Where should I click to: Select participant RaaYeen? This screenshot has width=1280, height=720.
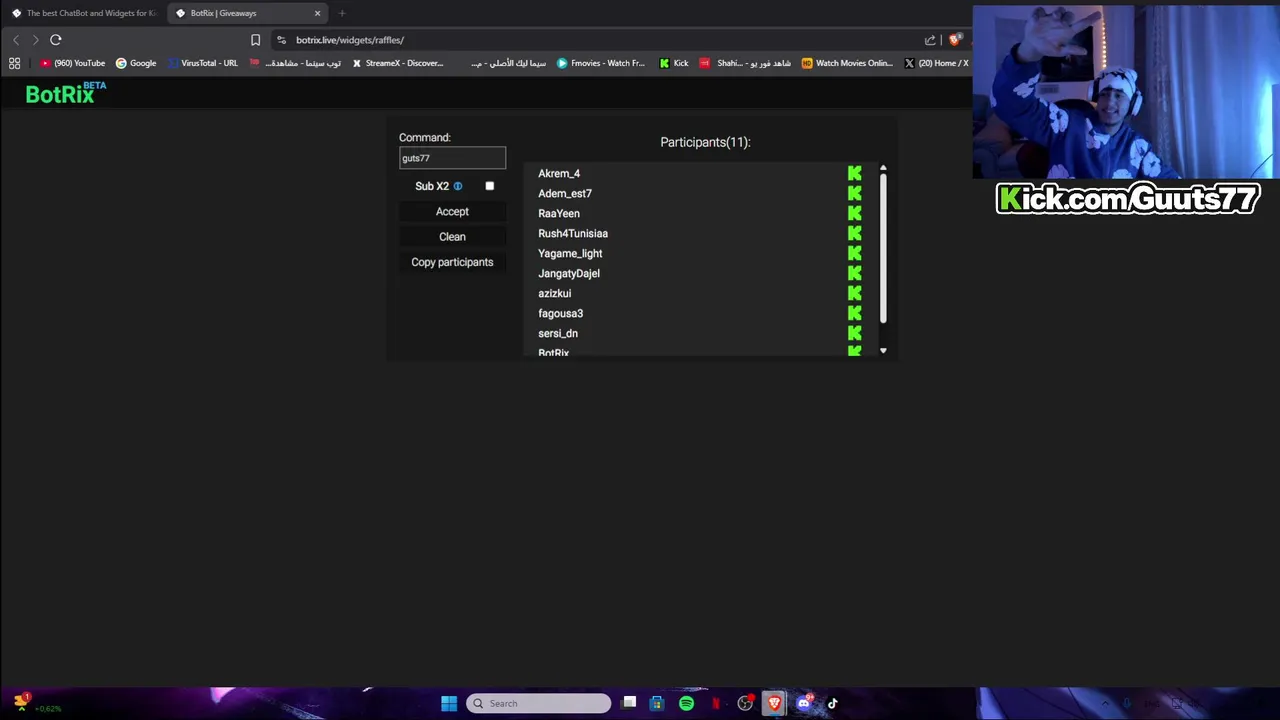click(559, 213)
